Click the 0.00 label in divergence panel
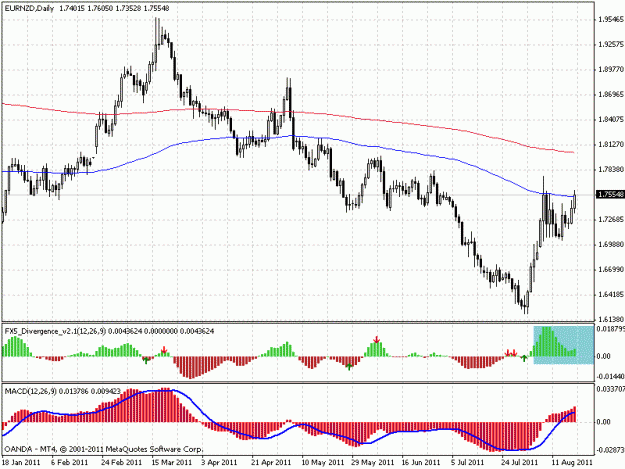Viewport: 625px width, 469px height. (605, 356)
